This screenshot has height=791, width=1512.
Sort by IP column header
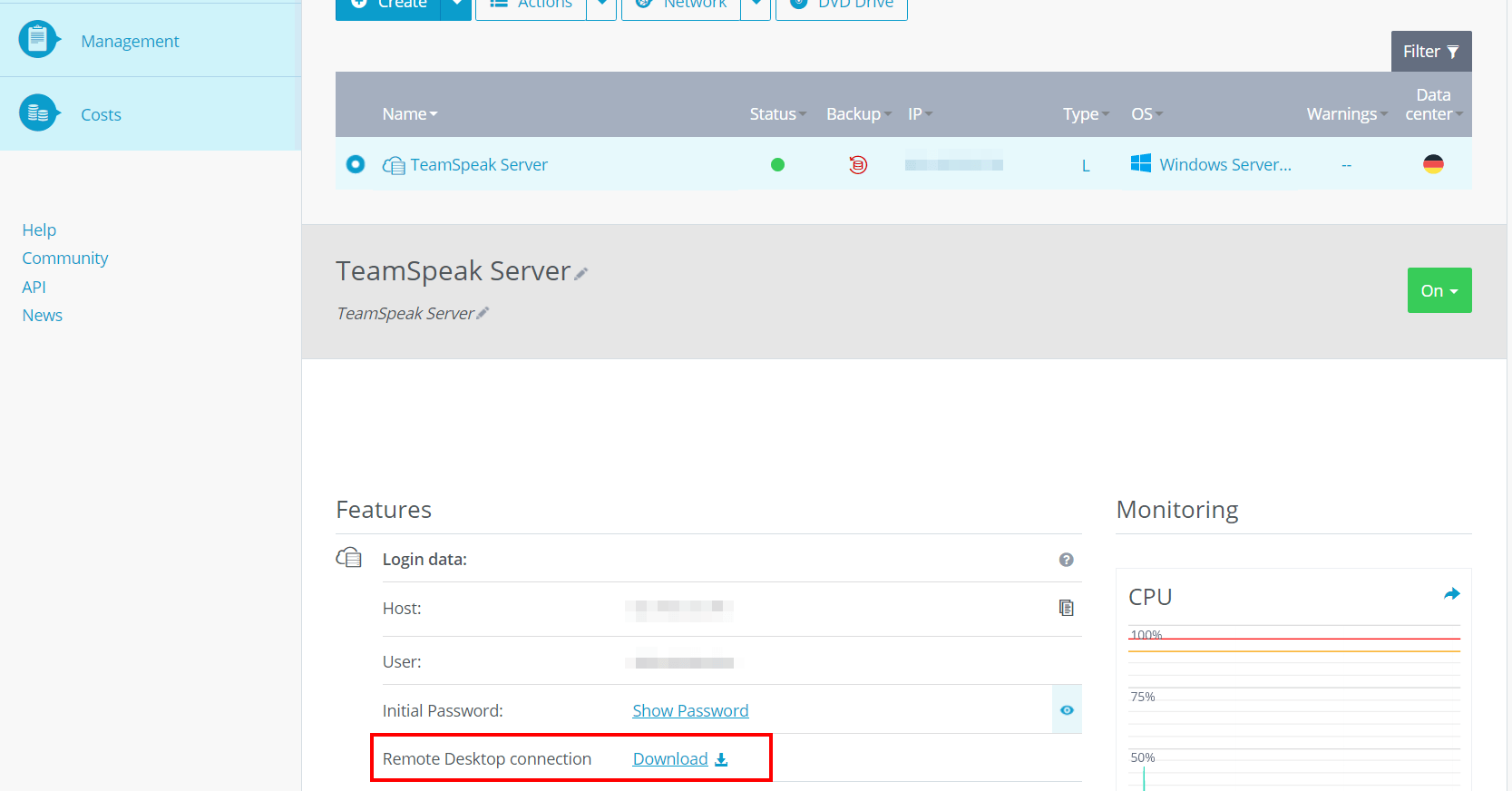[x=920, y=113]
